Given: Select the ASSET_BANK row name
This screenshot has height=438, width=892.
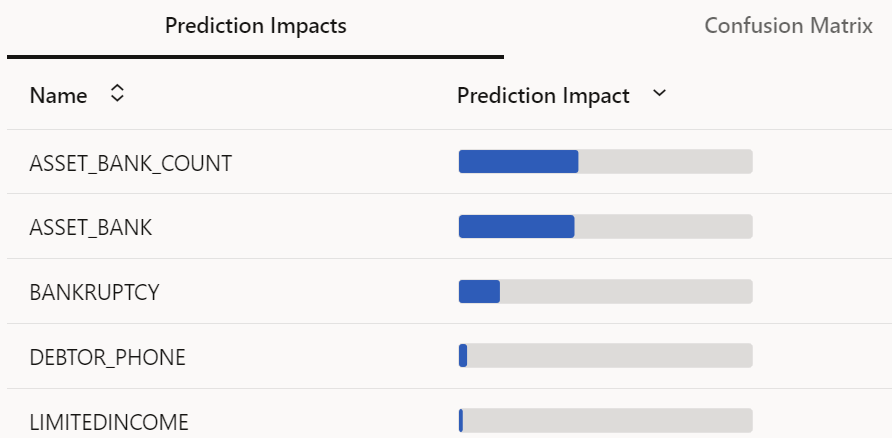Looking at the screenshot, I should (91, 228).
